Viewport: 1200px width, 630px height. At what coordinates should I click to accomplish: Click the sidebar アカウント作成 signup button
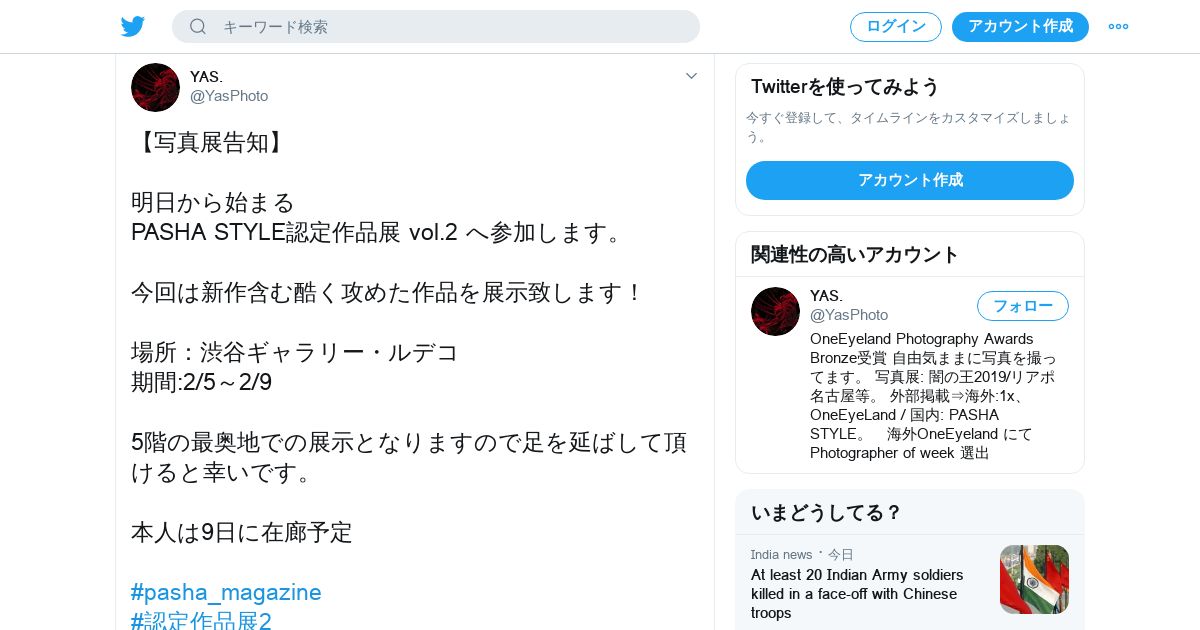click(910, 180)
